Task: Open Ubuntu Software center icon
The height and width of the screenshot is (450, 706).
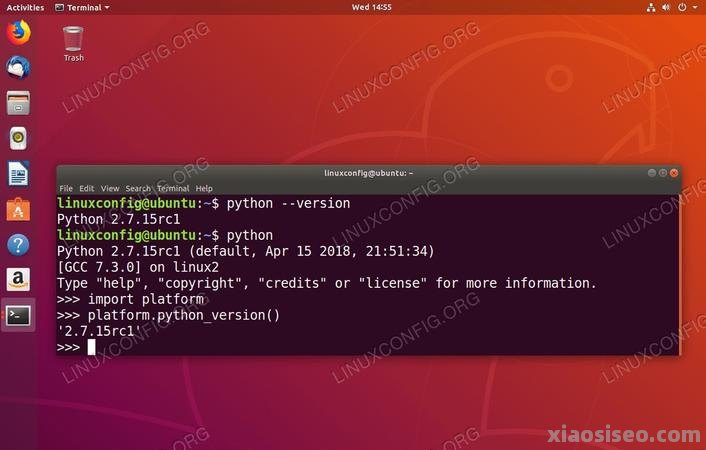Action: pyautogui.click(x=18, y=209)
